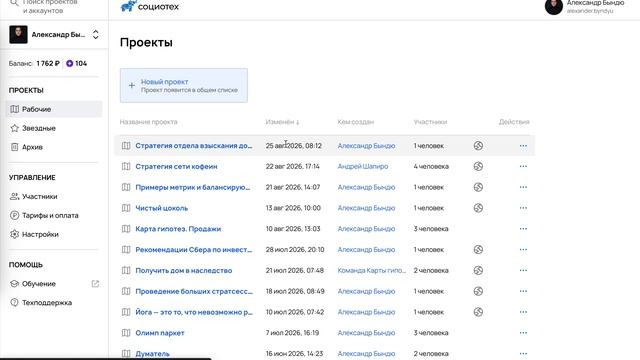Click globe icon for Проведение больших стратсесс row
640x360 pixels.
(478, 291)
